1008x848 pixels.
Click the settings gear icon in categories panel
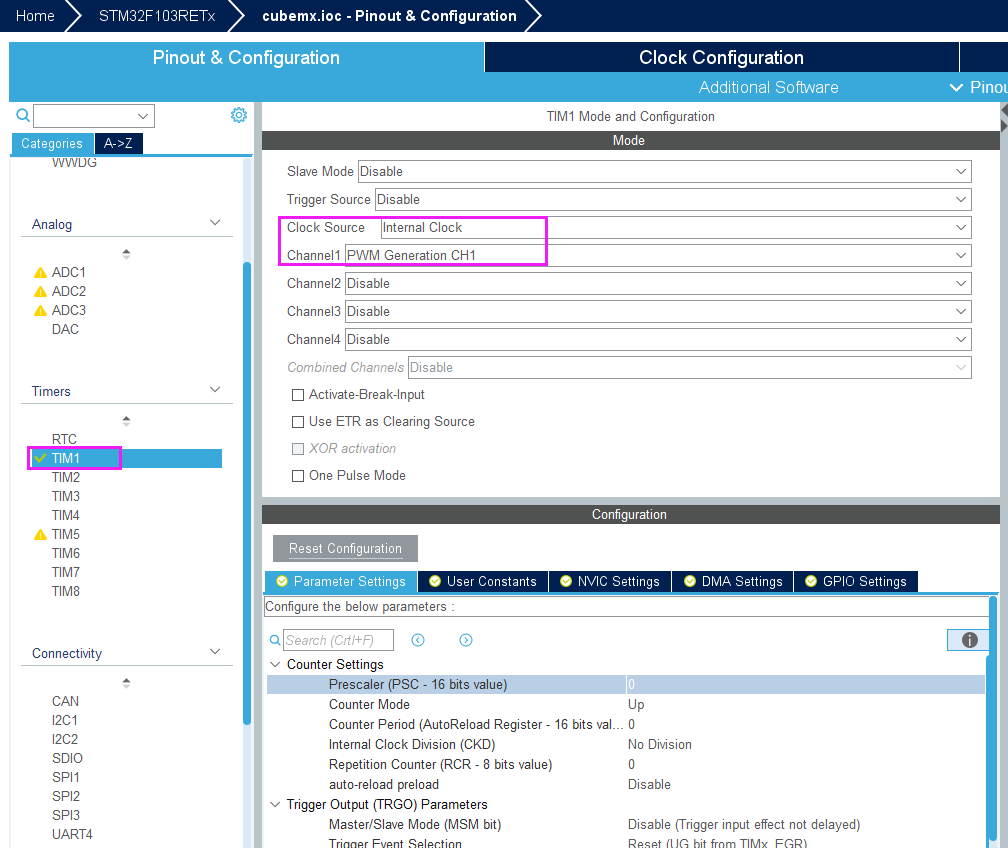239,115
